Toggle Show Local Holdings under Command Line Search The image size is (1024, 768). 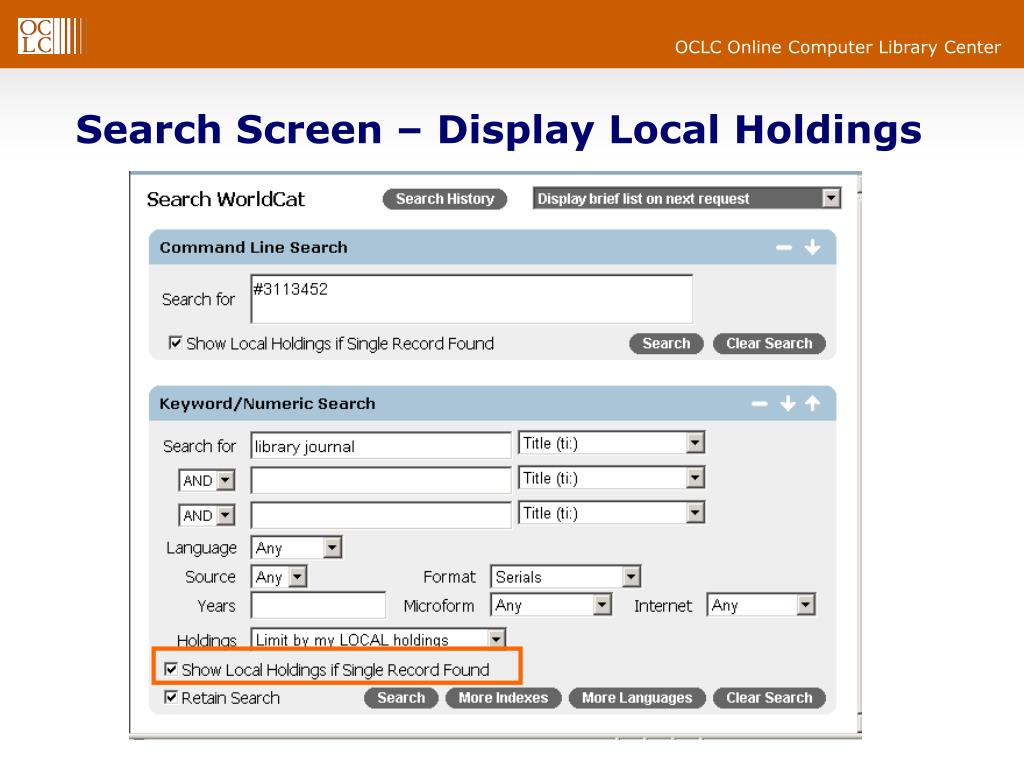click(x=175, y=343)
